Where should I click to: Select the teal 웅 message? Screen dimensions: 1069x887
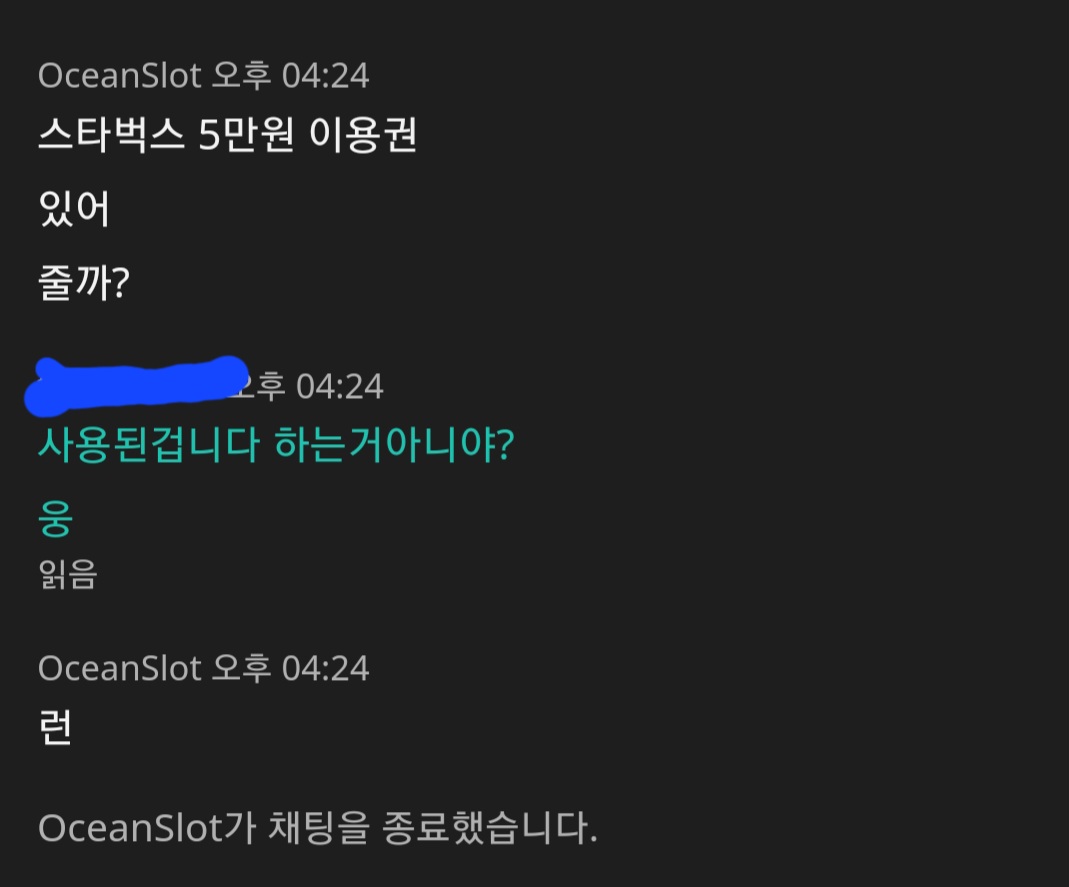point(55,519)
